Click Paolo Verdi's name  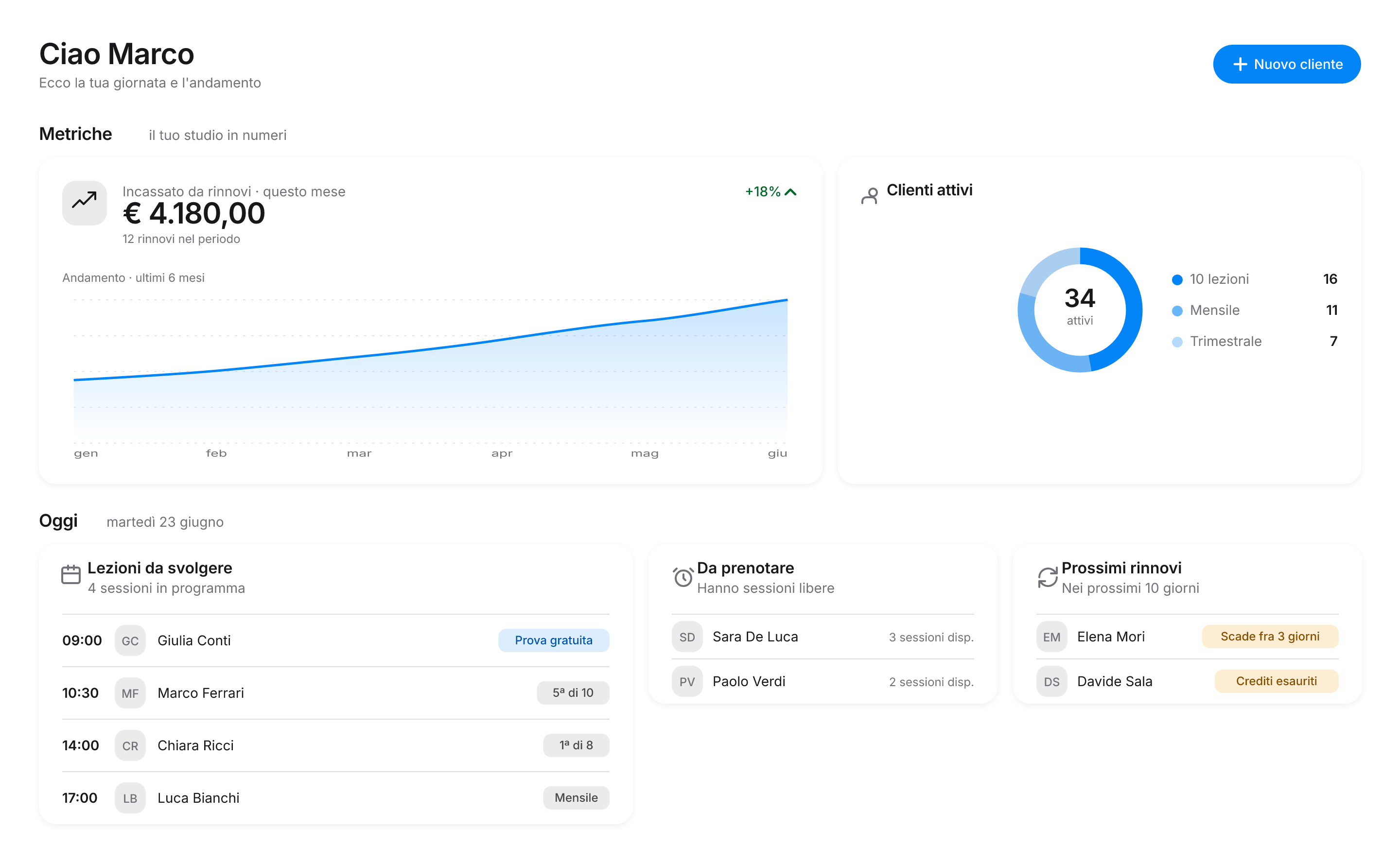coord(749,681)
